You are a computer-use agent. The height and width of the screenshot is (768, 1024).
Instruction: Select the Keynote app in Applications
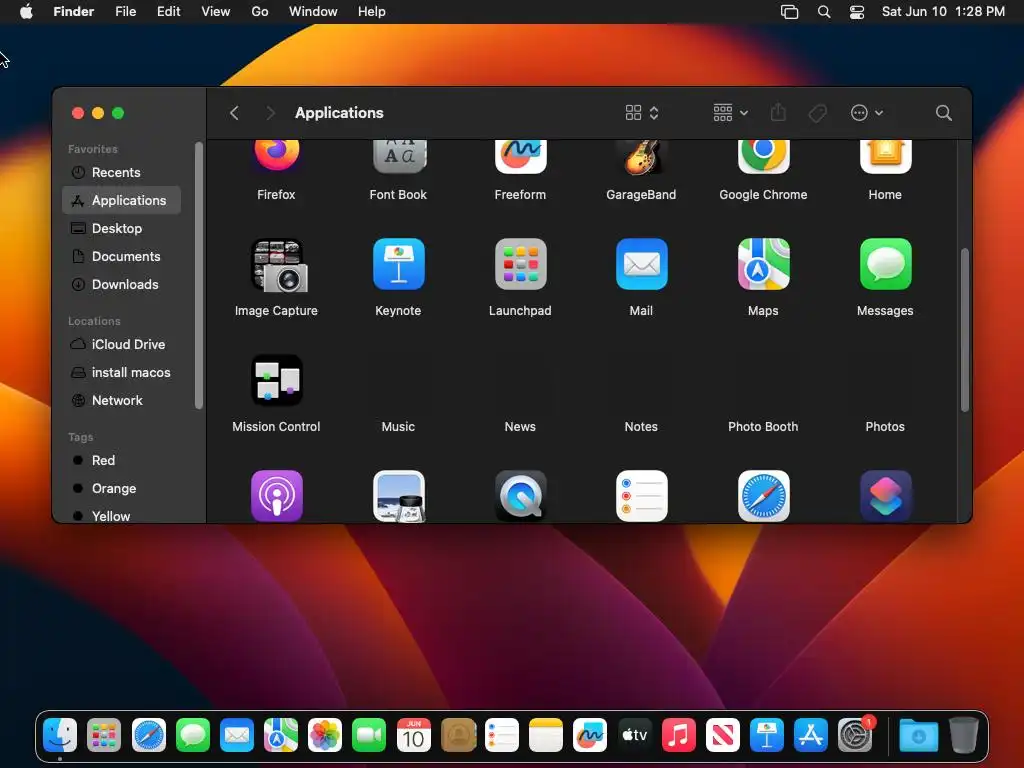tap(399, 264)
